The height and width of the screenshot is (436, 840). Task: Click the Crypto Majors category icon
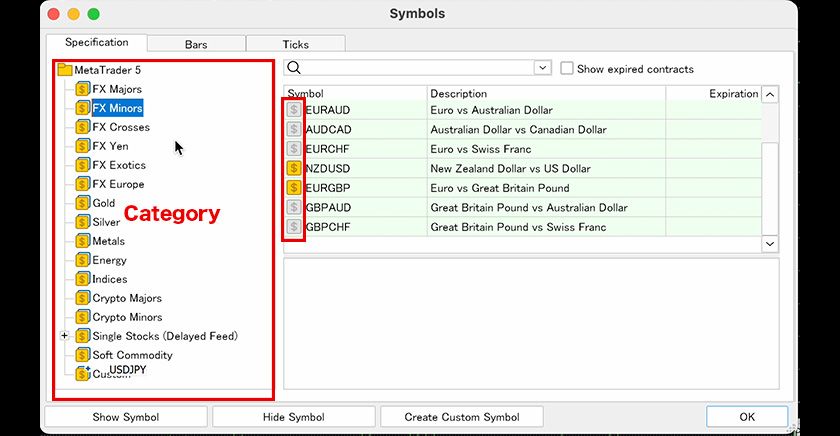coord(83,298)
